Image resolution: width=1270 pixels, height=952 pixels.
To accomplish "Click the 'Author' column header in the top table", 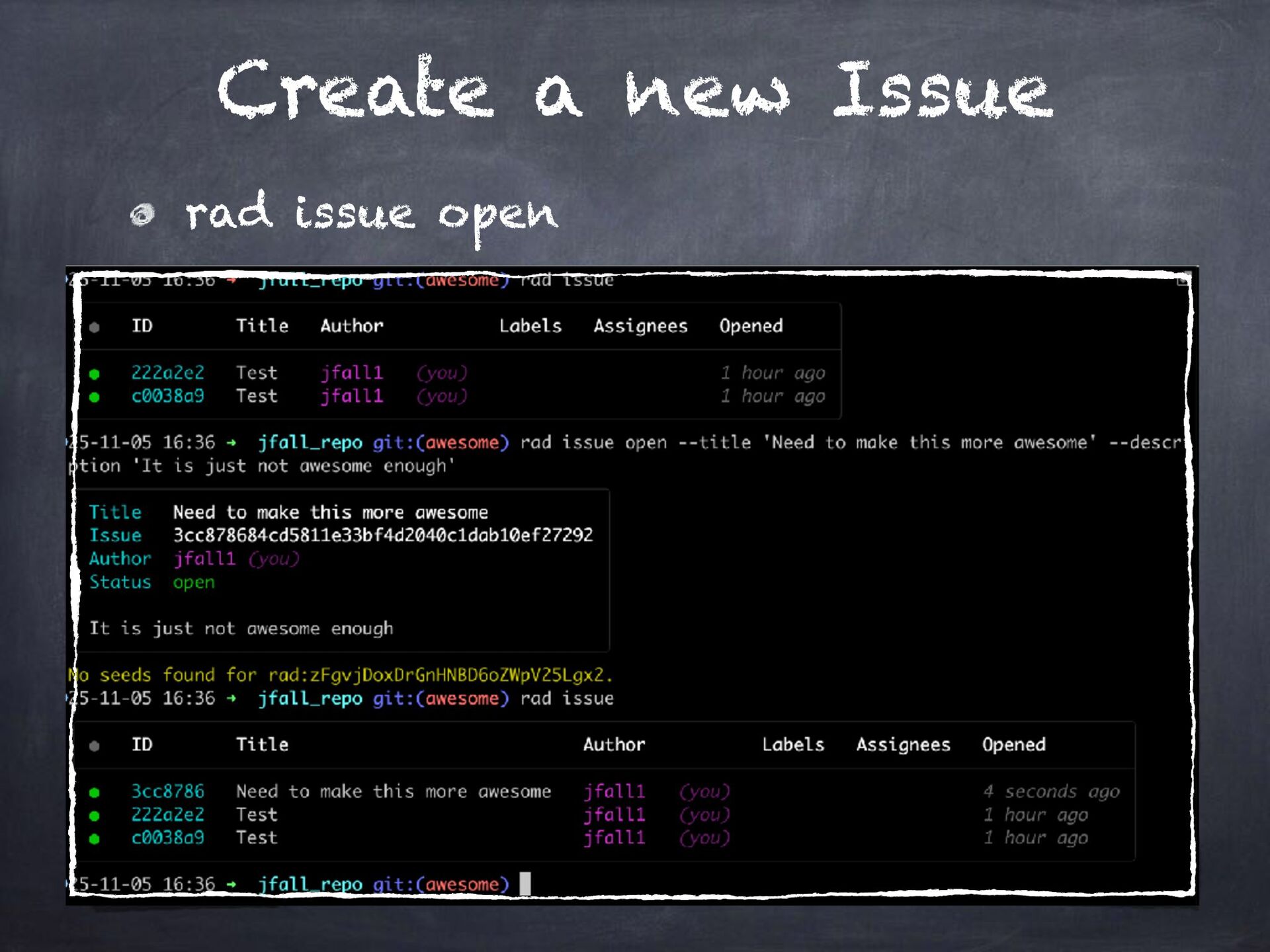I will (x=352, y=326).
